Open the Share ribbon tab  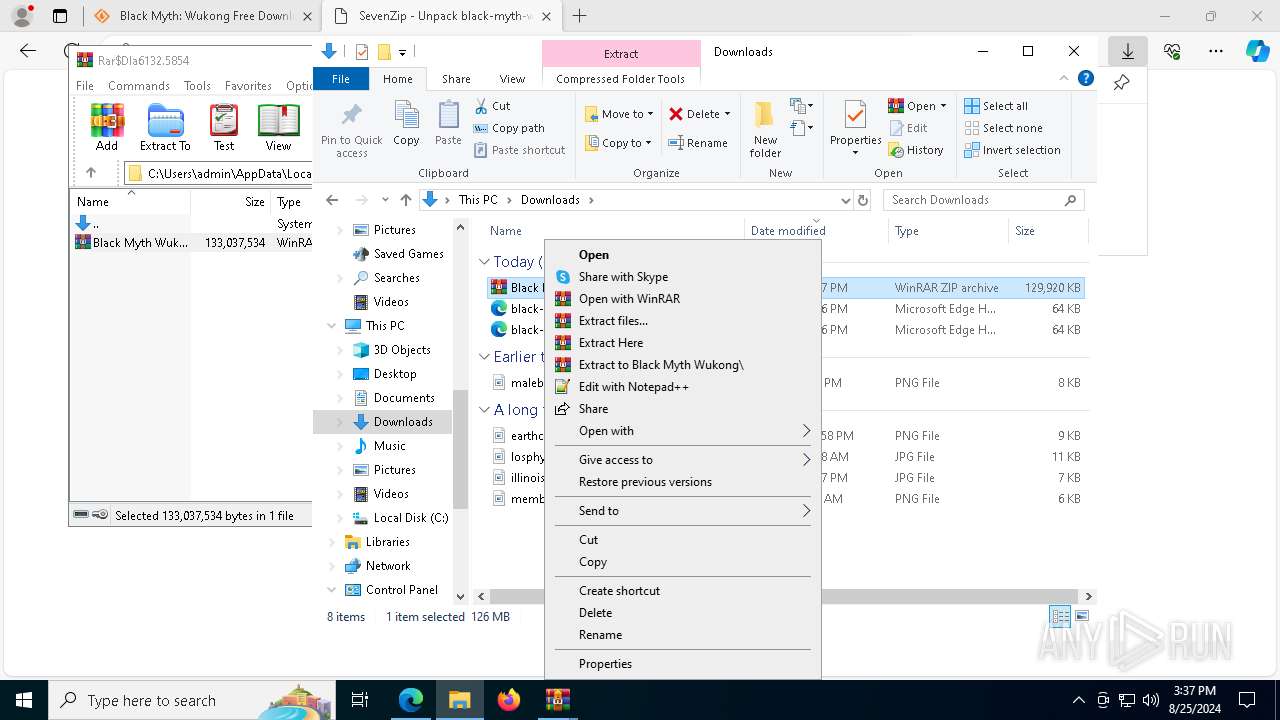[456, 79]
